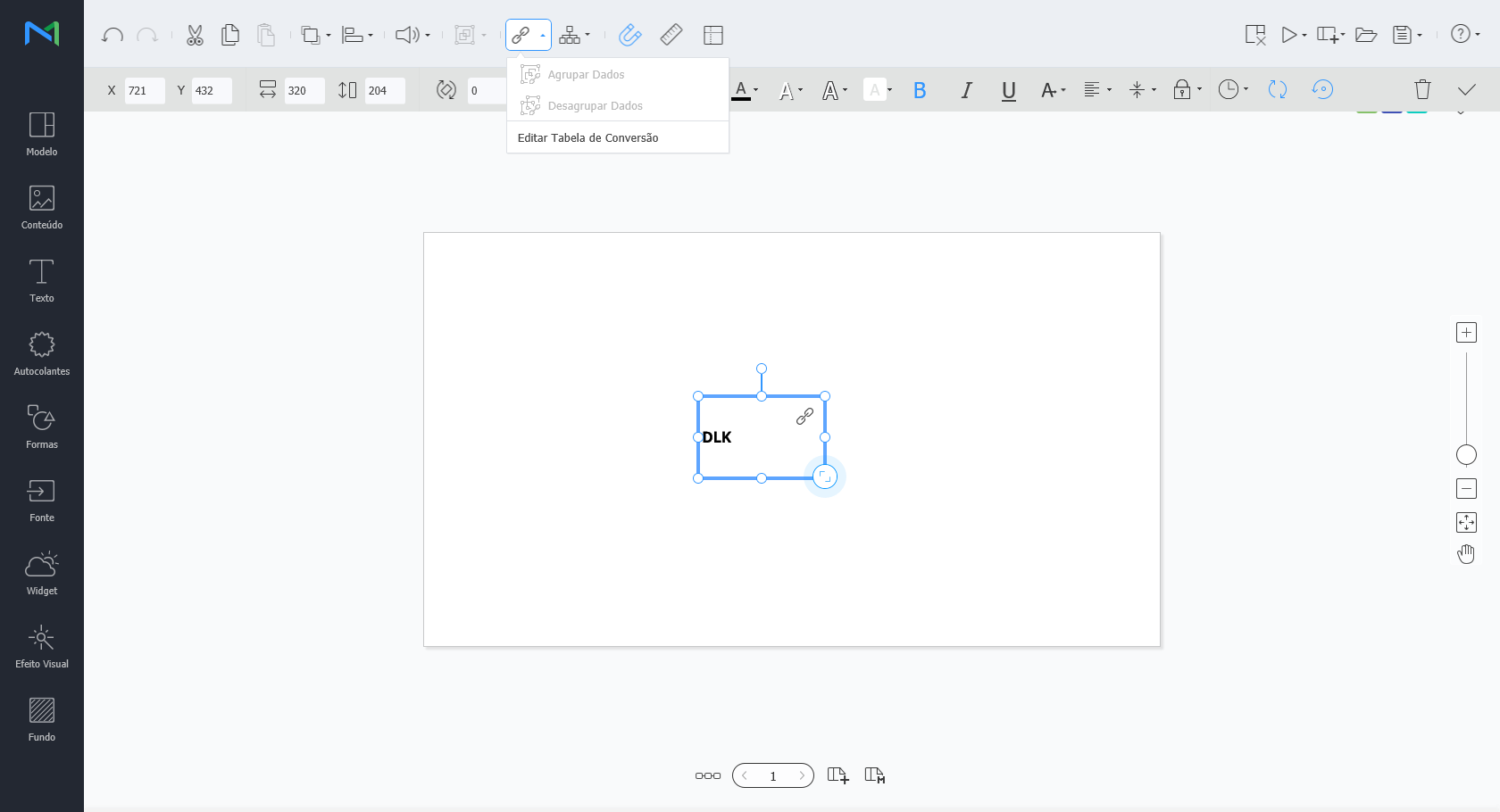Viewport: 1500px width, 812px height.
Task: Toggle italic text formatting
Action: coord(966,90)
